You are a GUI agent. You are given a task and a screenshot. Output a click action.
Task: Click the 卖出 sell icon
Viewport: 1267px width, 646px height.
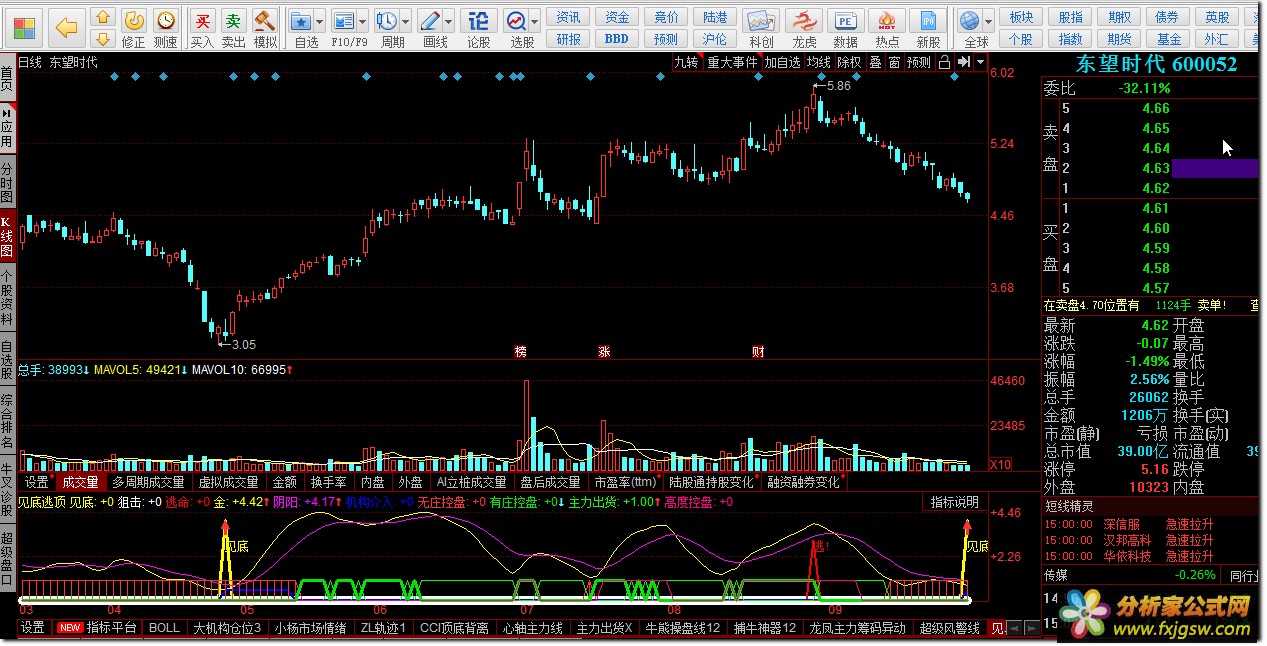tap(233, 20)
